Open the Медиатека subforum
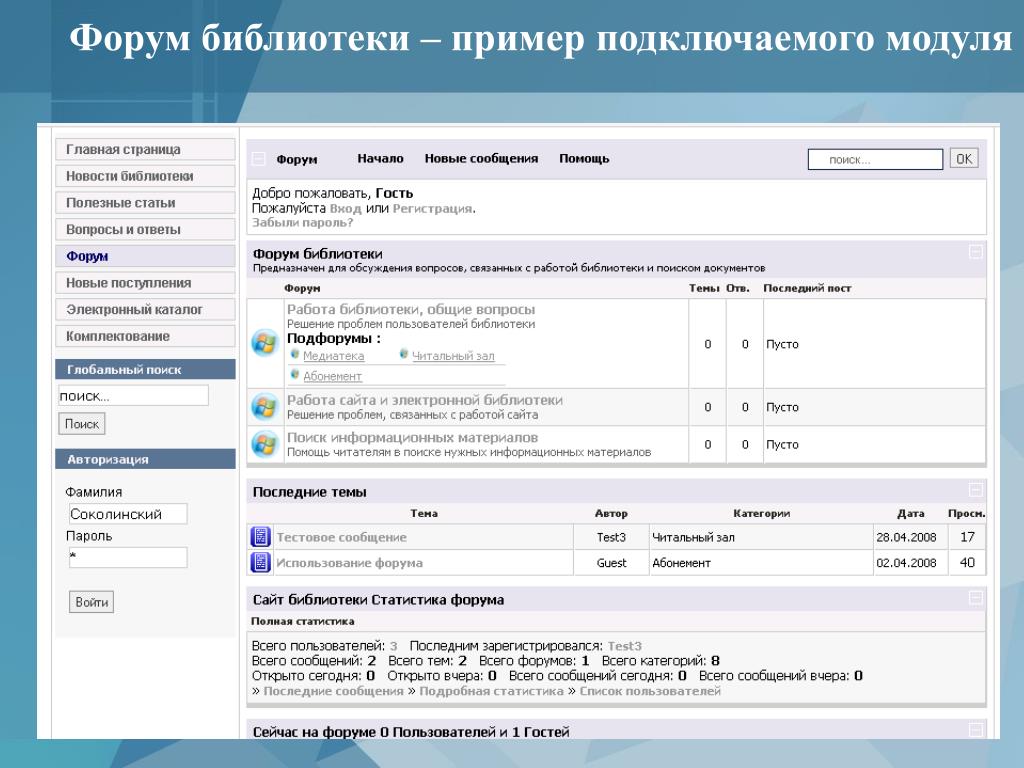Screen dimensions: 1024x768 [333, 356]
